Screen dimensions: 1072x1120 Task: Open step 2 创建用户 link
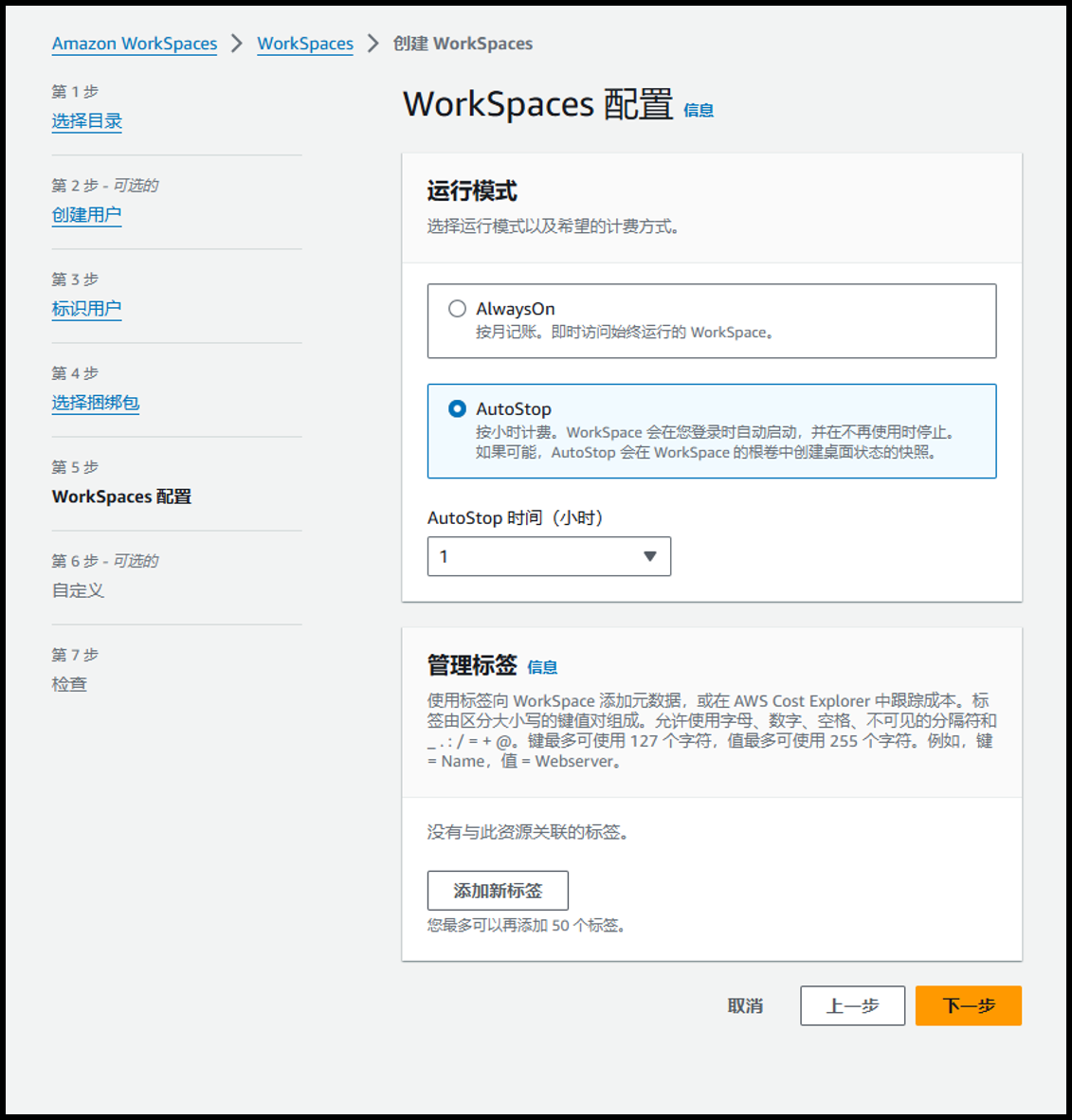click(x=86, y=215)
